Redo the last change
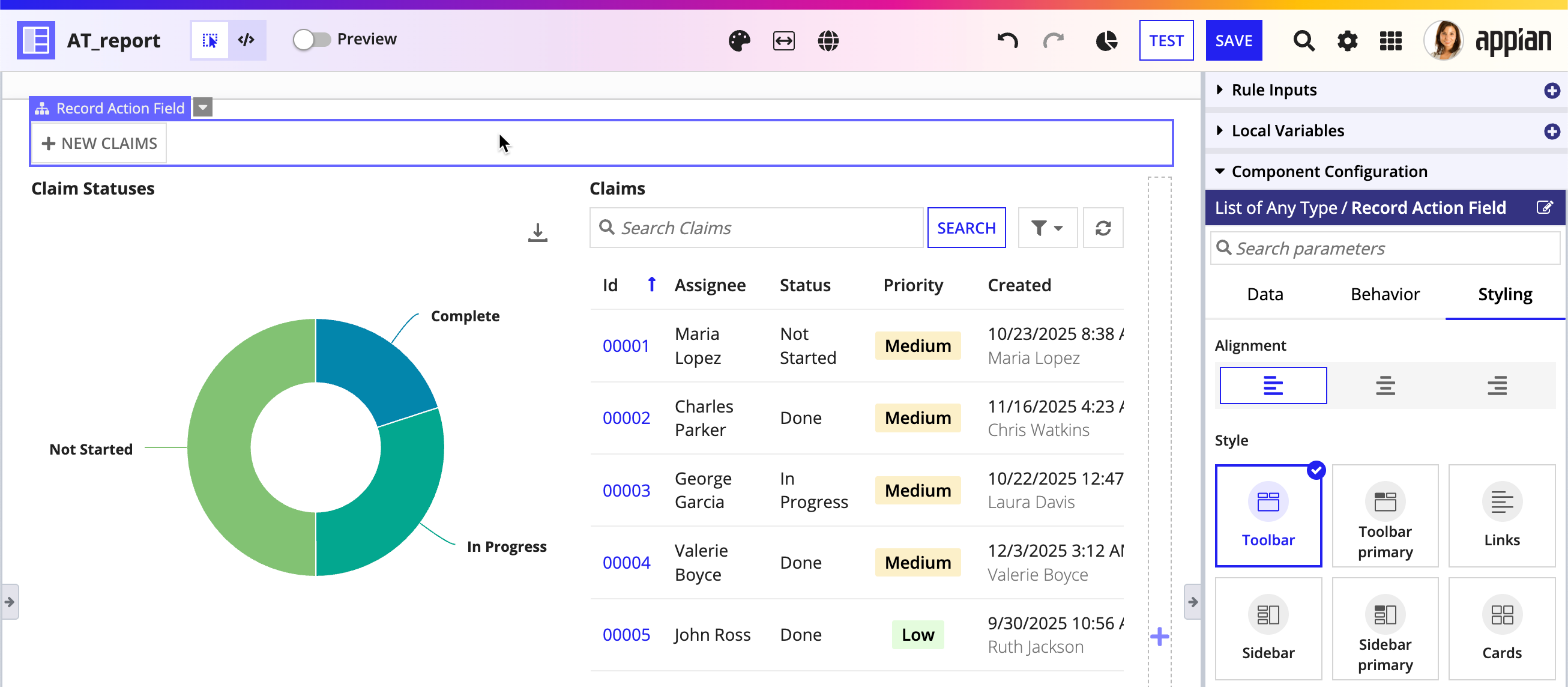Image resolution: width=1568 pixels, height=687 pixels. pos(1053,41)
